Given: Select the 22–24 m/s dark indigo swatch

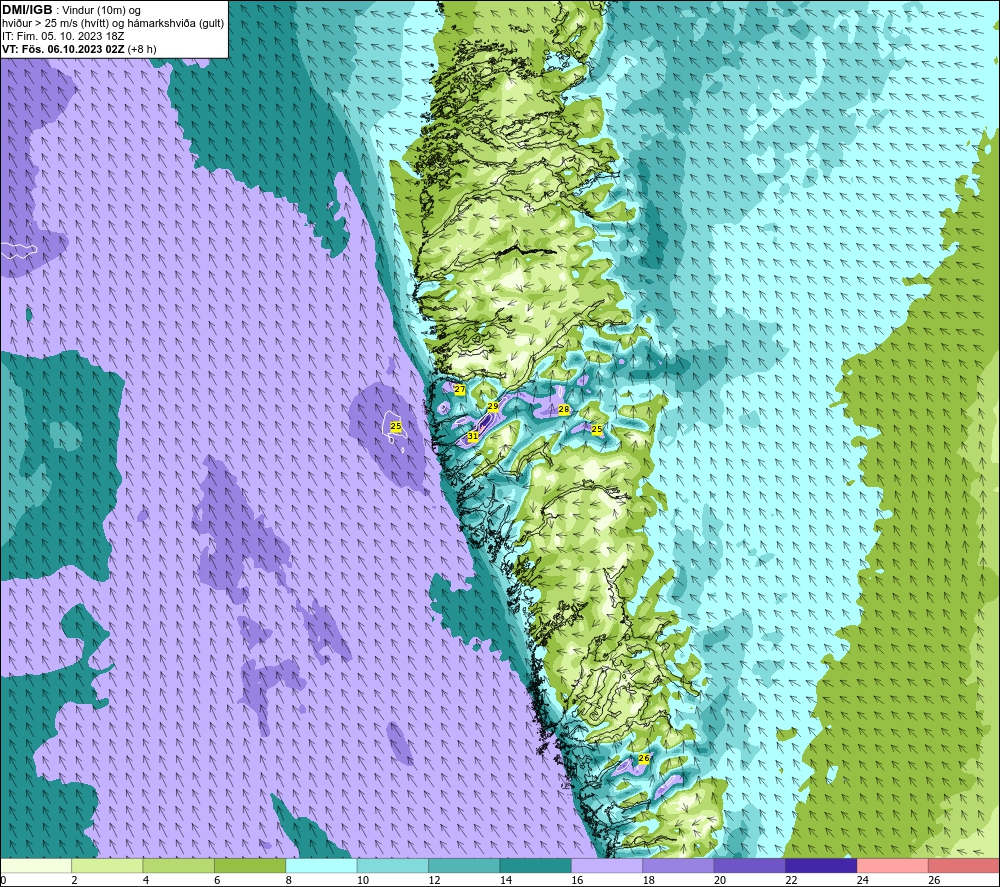Looking at the screenshot, I should (x=821, y=865).
